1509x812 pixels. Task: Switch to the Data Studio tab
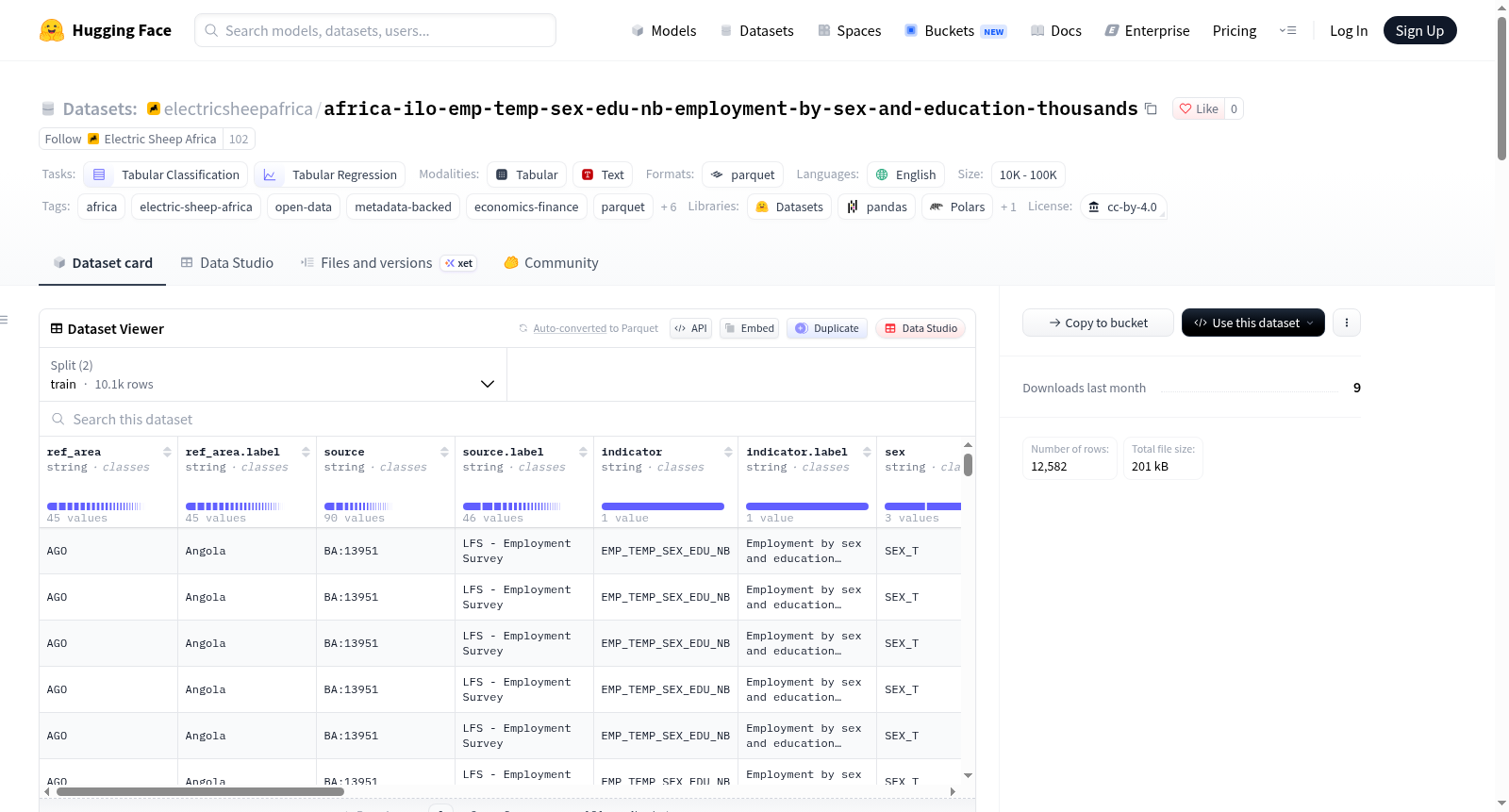tap(227, 263)
